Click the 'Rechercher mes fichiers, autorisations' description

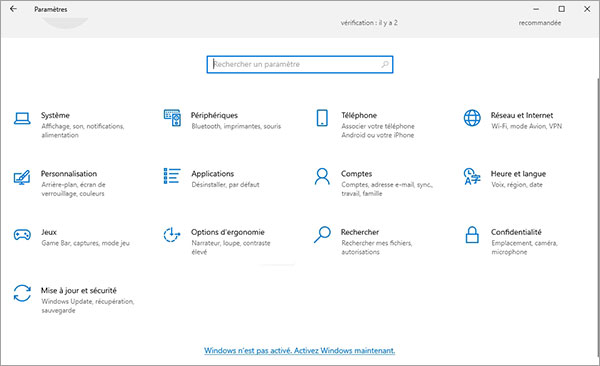(x=377, y=247)
